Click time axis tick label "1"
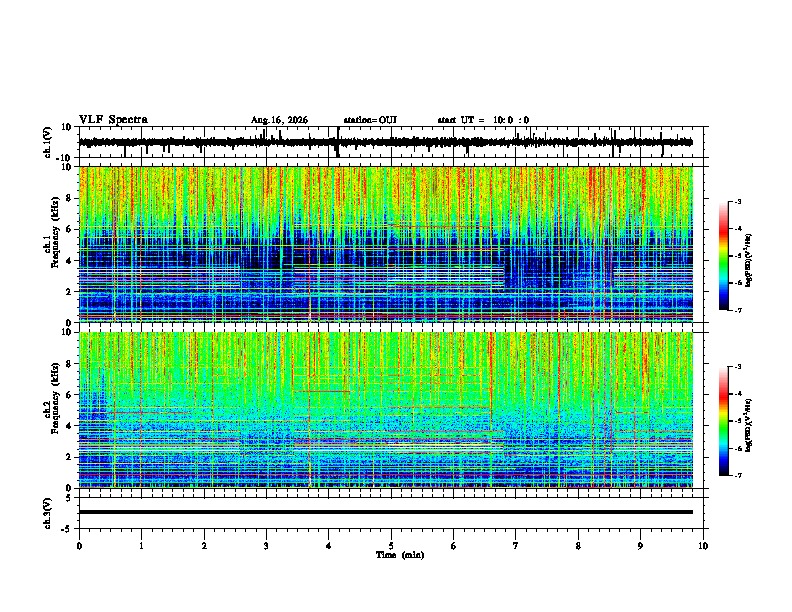This screenshot has width=792, height=612. tap(141, 546)
